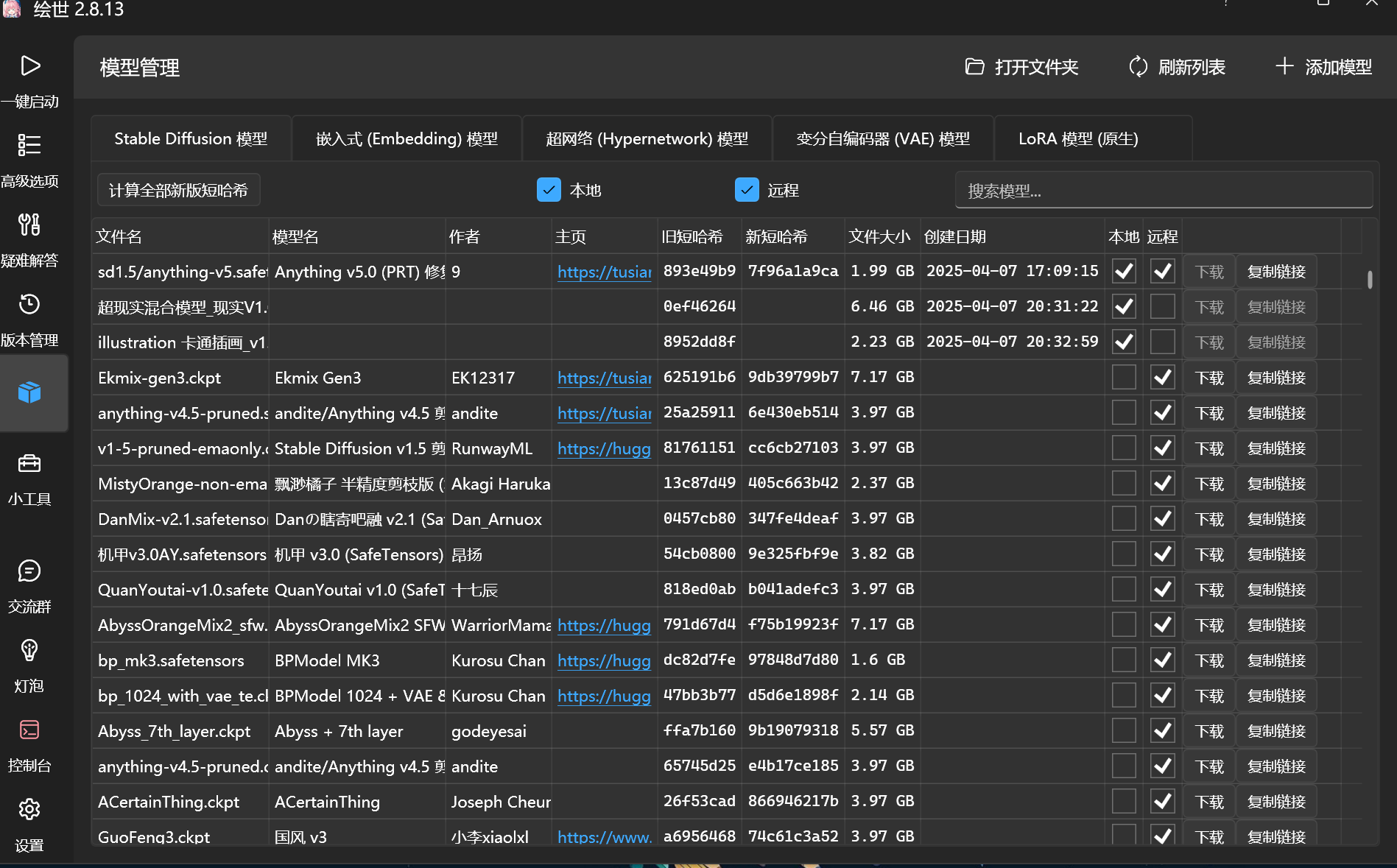Viewport: 1397px width, 868px height.
Task: Click 复制链接 for Abyss_7th_layer.ckpt row
Action: (x=1276, y=731)
